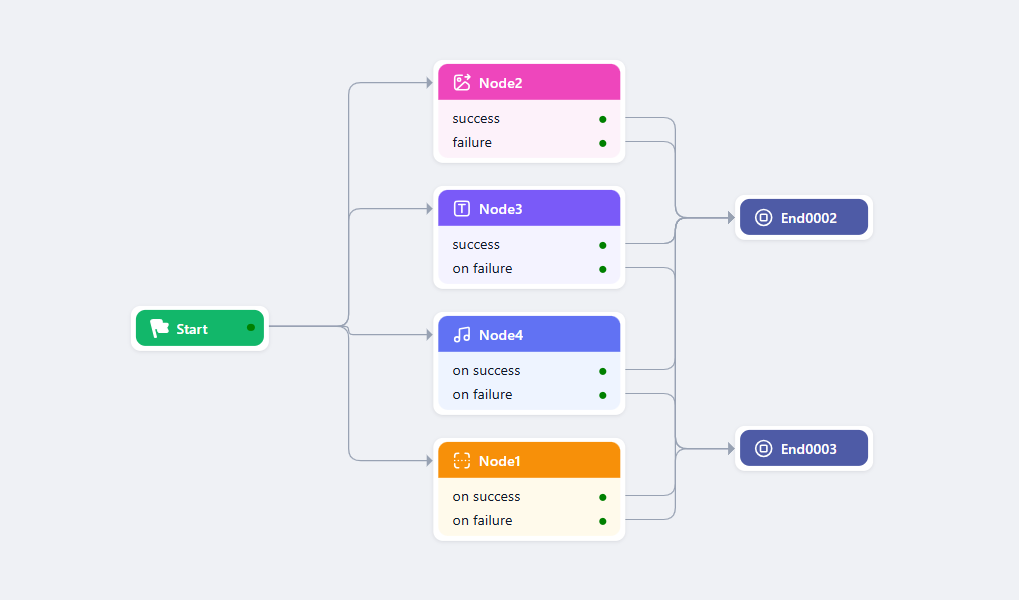1019x600 pixels.
Task: Click Node2 success output port dot
Action: tap(603, 119)
